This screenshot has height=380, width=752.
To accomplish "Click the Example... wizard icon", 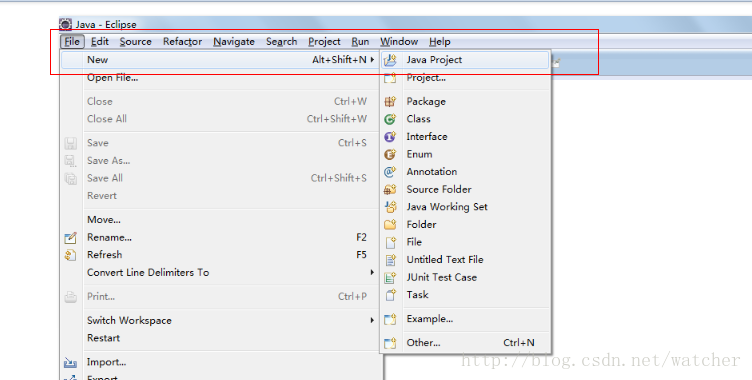I will [x=390, y=319].
